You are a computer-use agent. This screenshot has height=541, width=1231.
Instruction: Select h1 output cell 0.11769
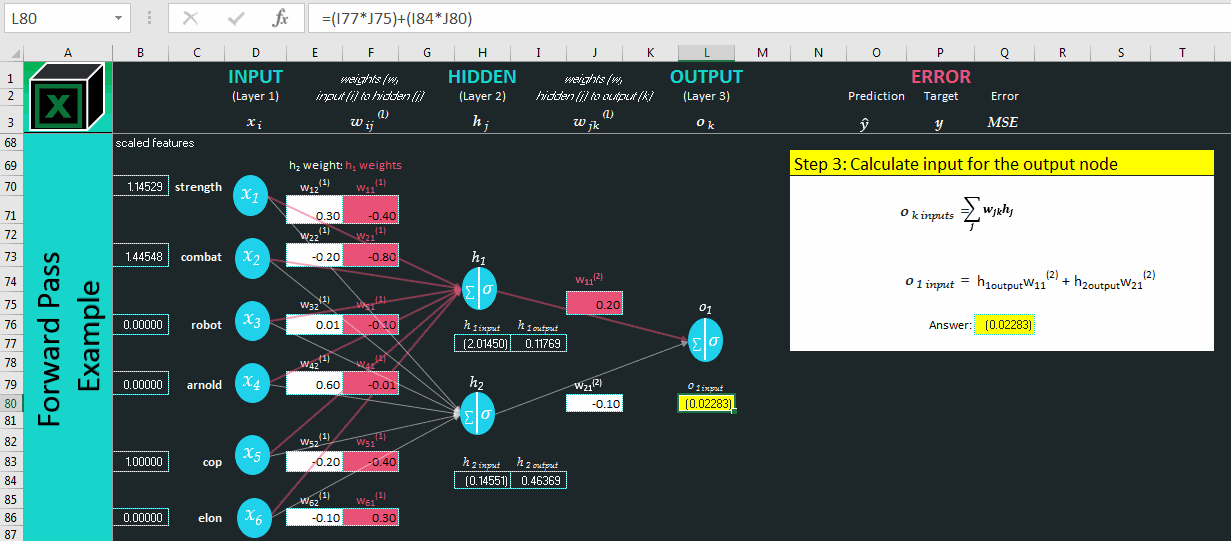pyautogui.click(x=538, y=343)
